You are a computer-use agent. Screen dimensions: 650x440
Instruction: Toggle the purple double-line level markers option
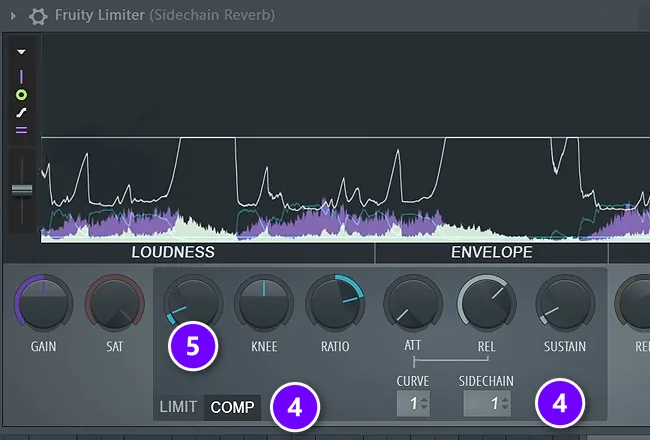[22, 130]
